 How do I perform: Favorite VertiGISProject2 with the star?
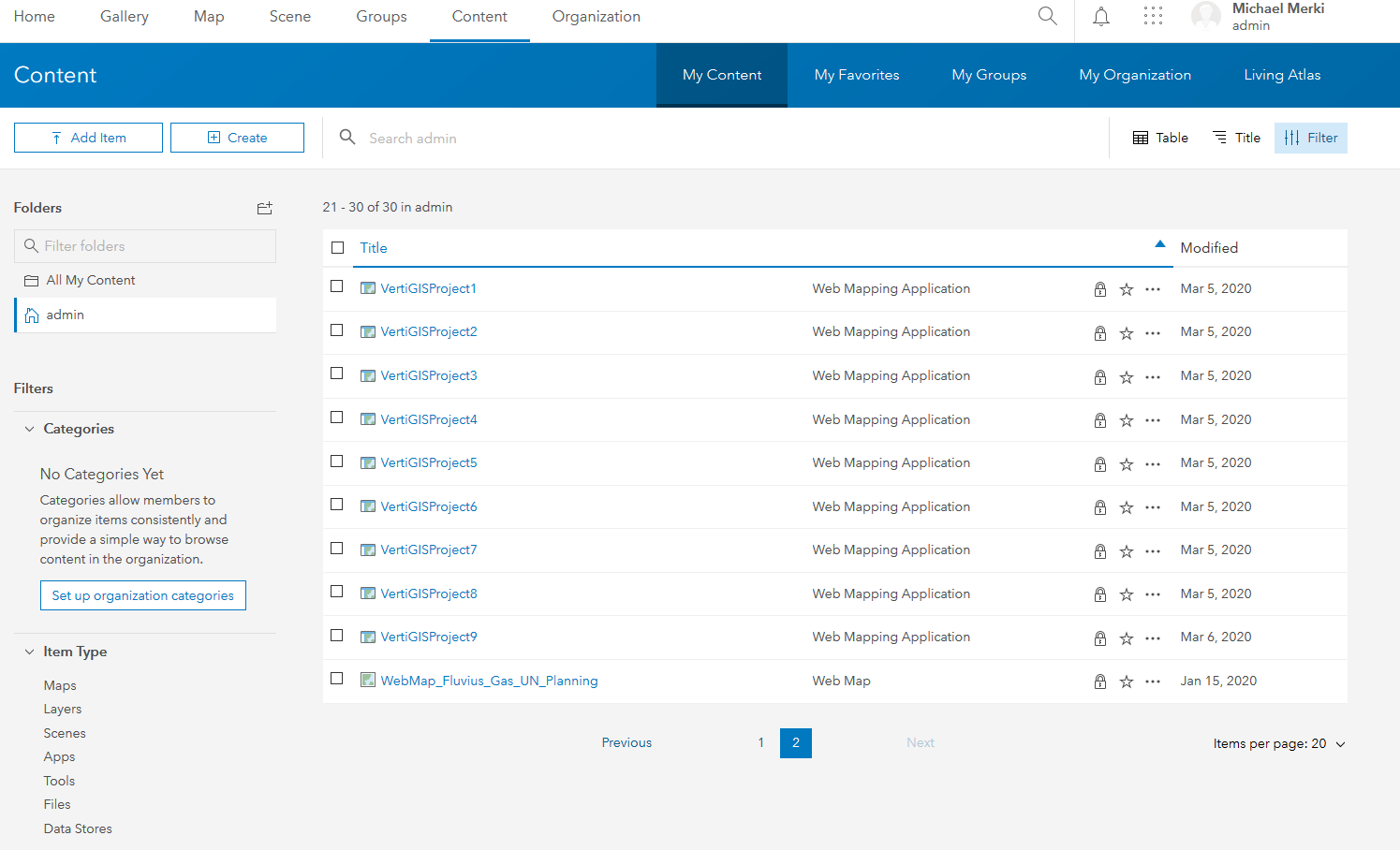[1127, 333]
